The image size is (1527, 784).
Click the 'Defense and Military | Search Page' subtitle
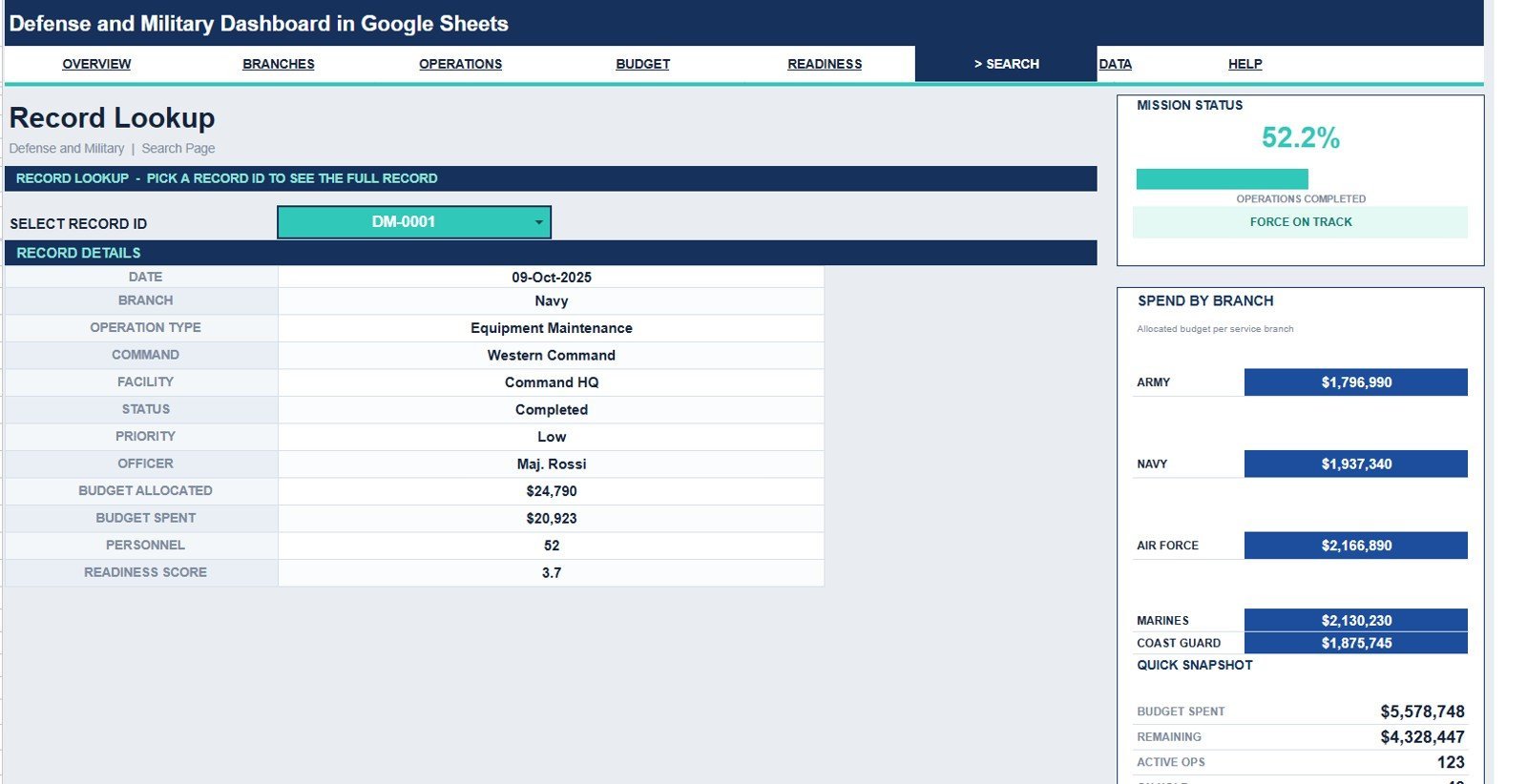tap(112, 149)
